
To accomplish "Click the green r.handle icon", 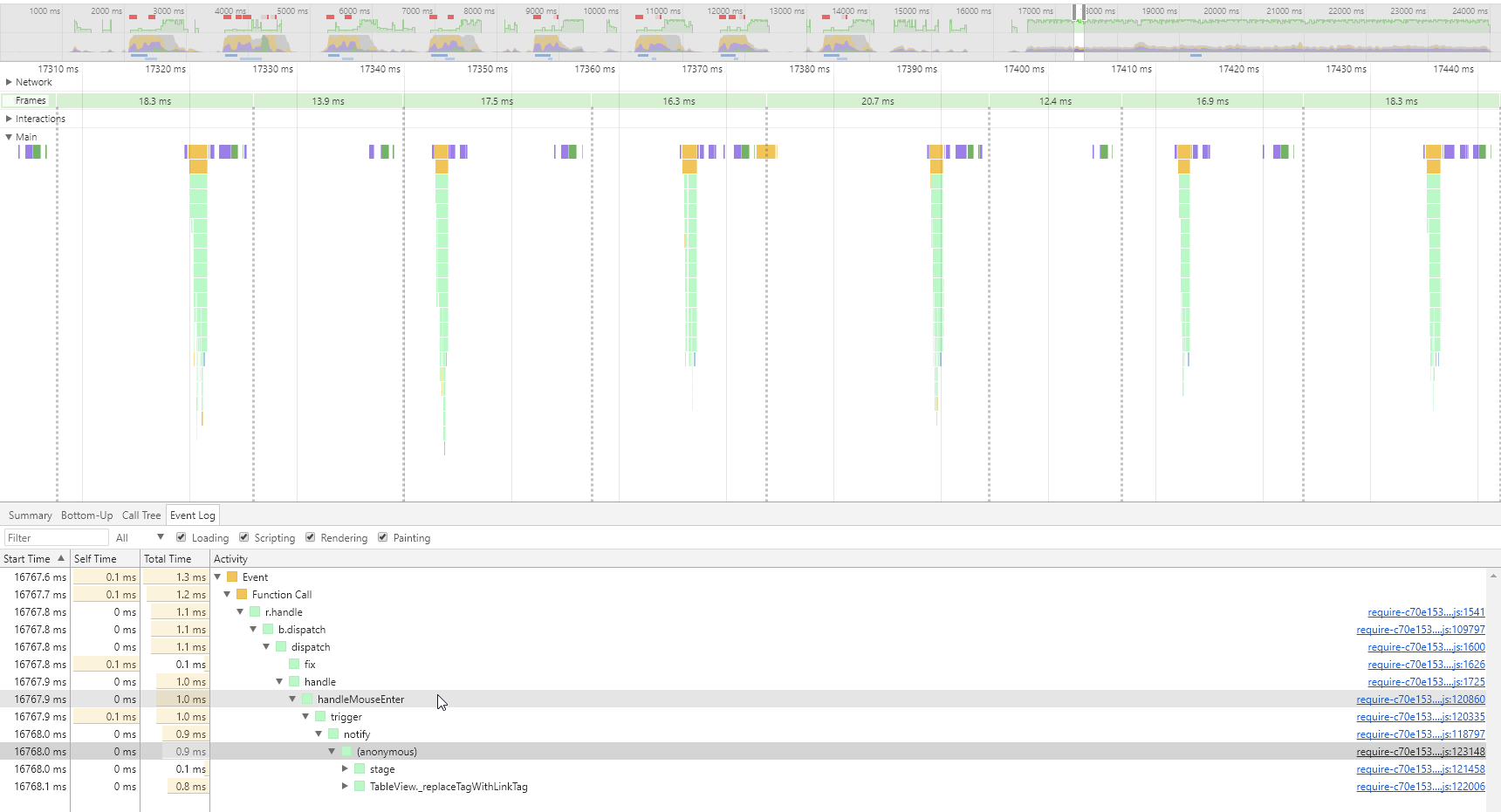I will pos(255,612).
